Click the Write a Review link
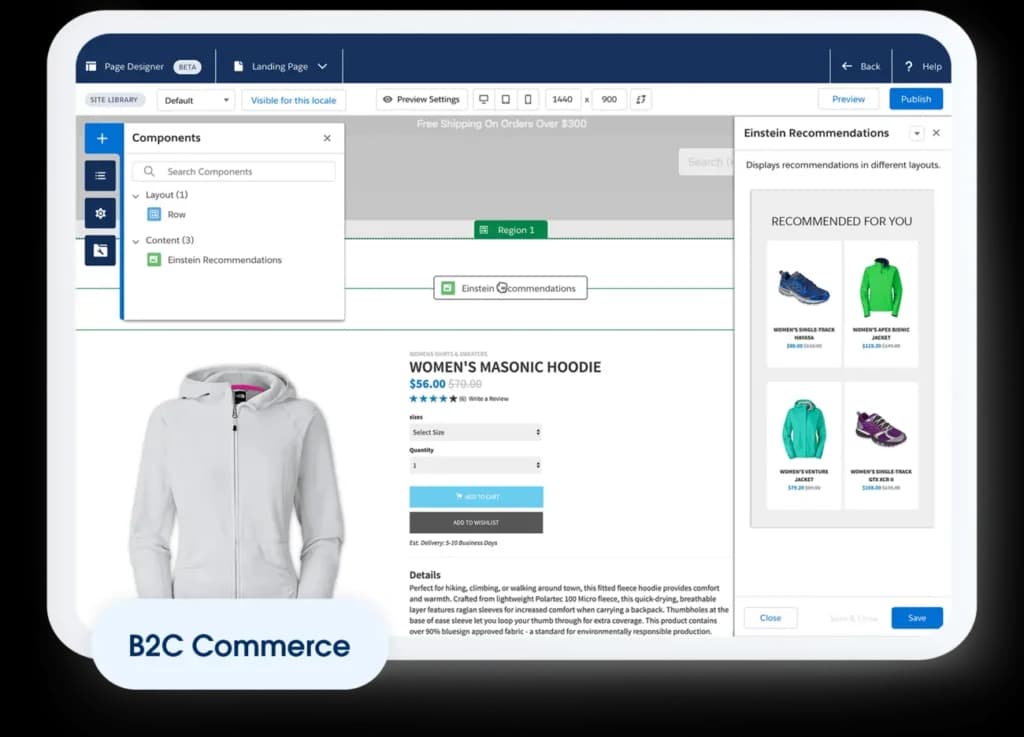Viewport: 1024px width, 737px height. (488, 399)
